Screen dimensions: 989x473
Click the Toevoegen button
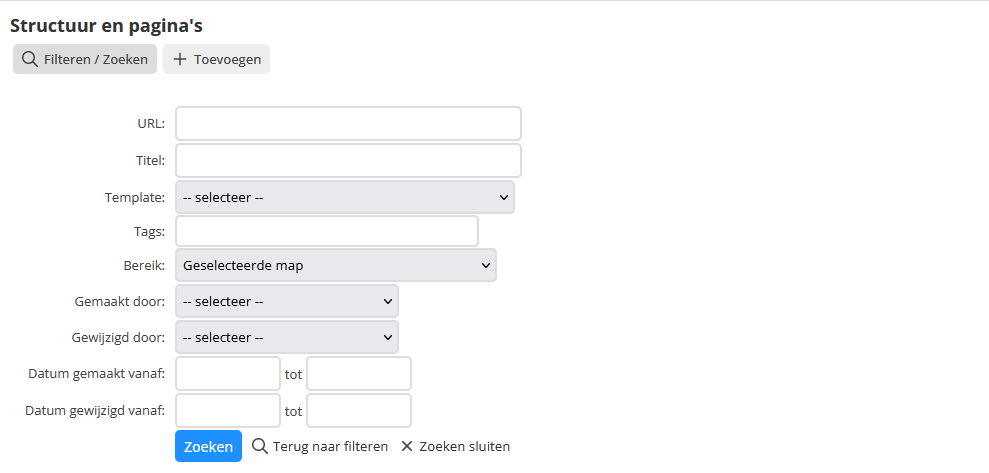pyautogui.click(x=216, y=59)
